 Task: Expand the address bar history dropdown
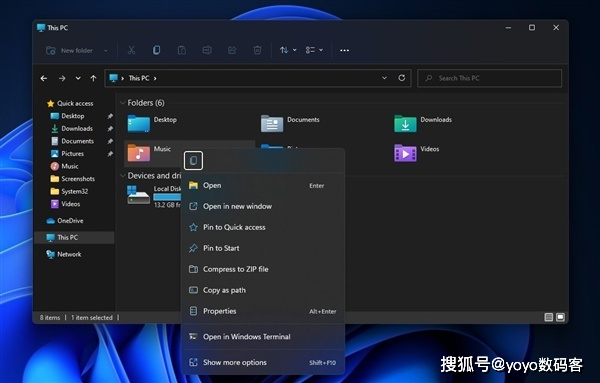[384, 78]
